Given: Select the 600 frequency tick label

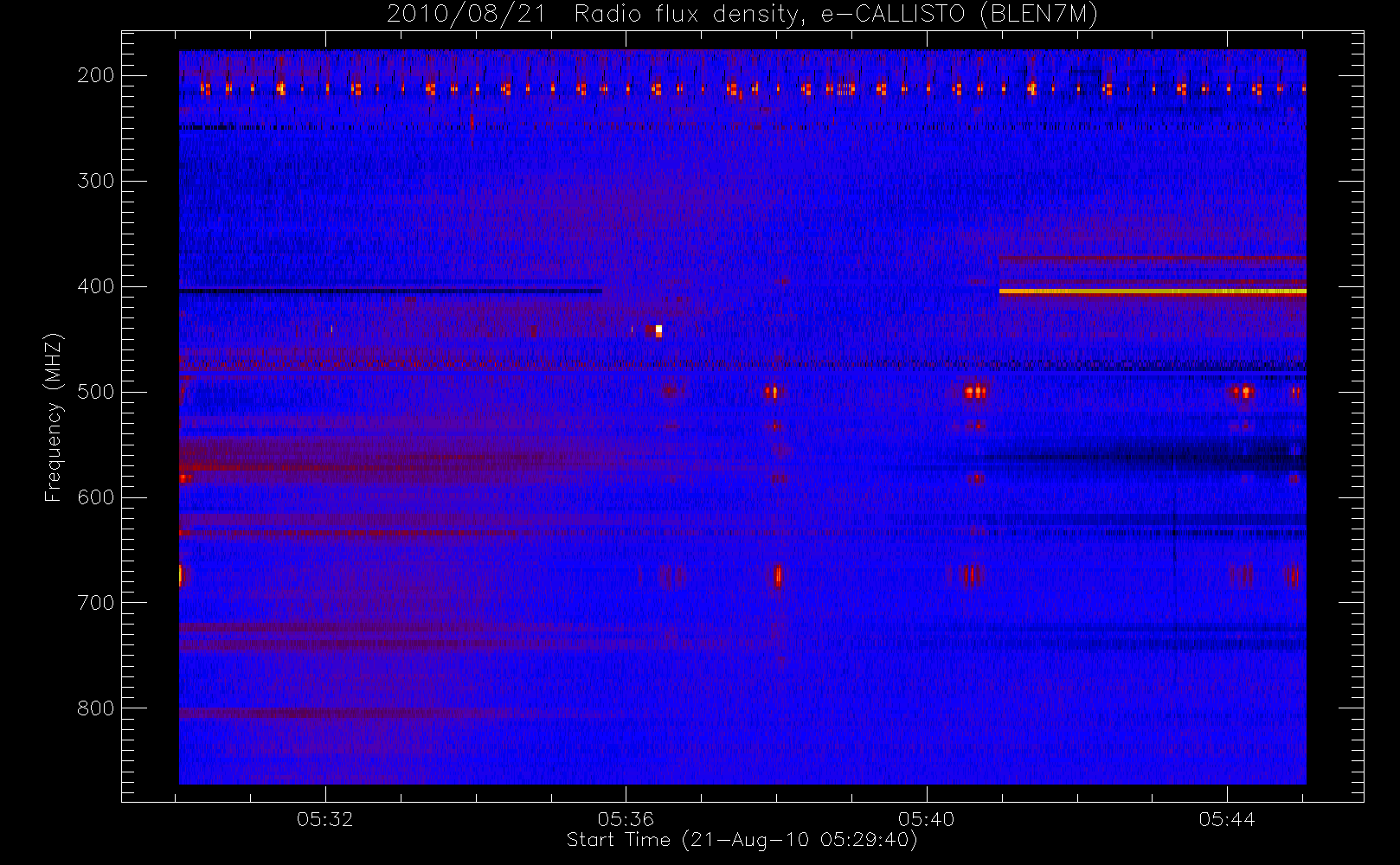Looking at the screenshot, I should pyautogui.click(x=96, y=497).
